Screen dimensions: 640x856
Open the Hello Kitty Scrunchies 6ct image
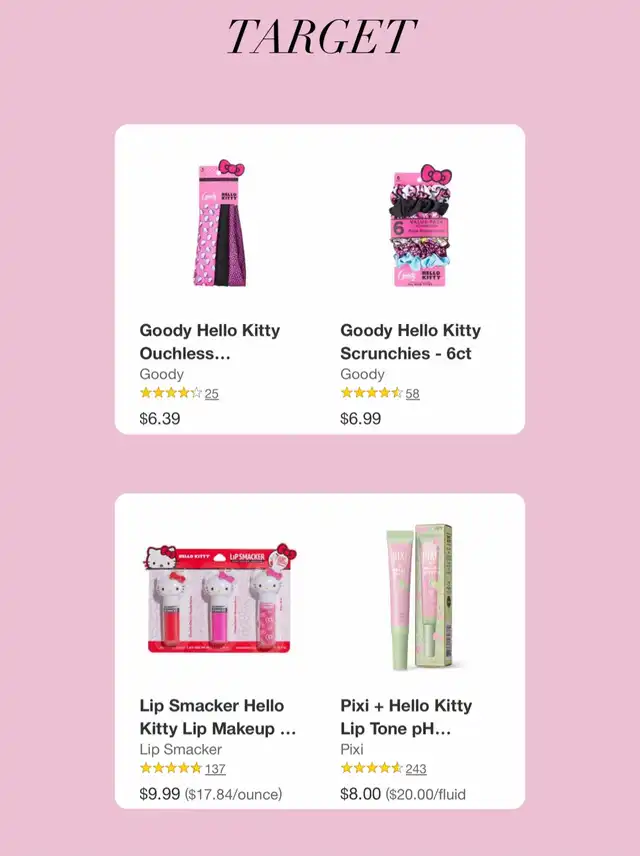point(420,225)
